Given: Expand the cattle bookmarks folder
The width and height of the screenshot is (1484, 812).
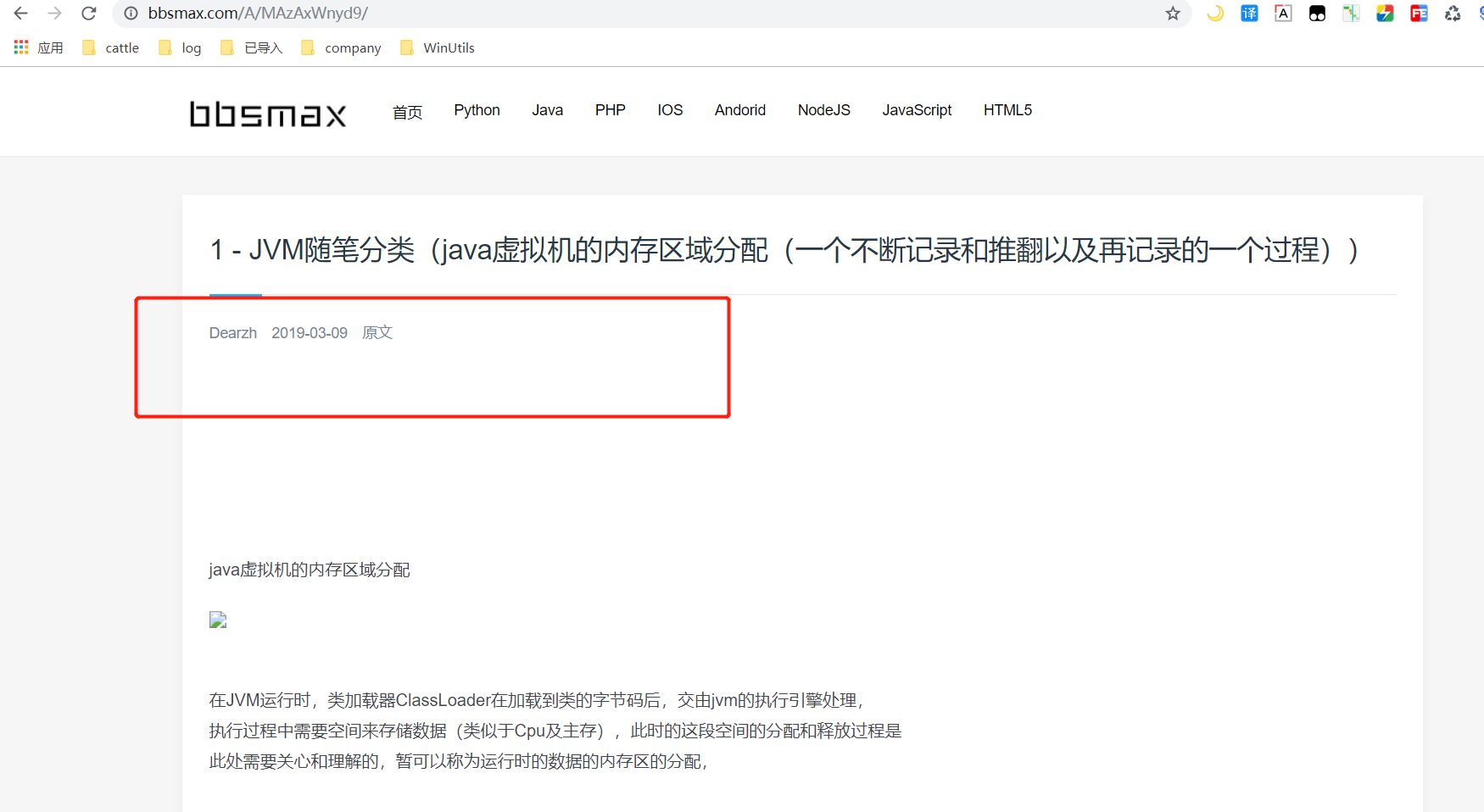Looking at the screenshot, I should 111,48.
